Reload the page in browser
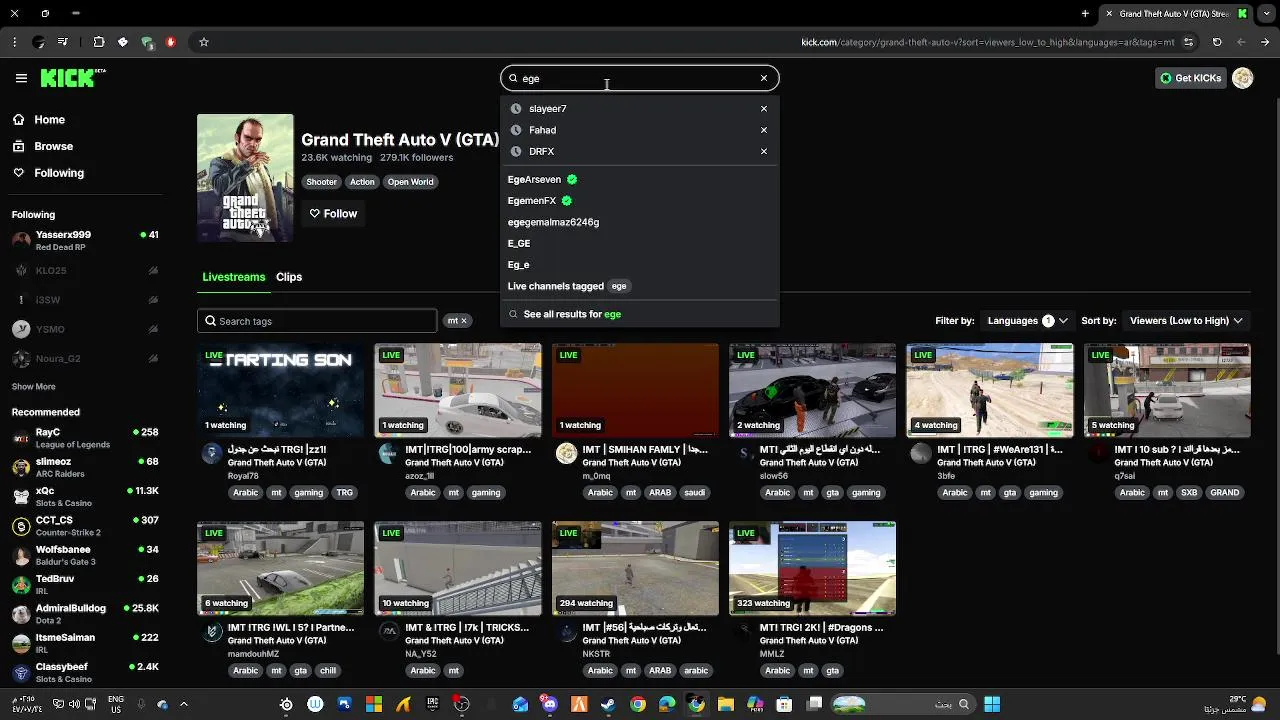Image resolution: width=1280 pixels, height=720 pixels. pyautogui.click(x=1217, y=42)
